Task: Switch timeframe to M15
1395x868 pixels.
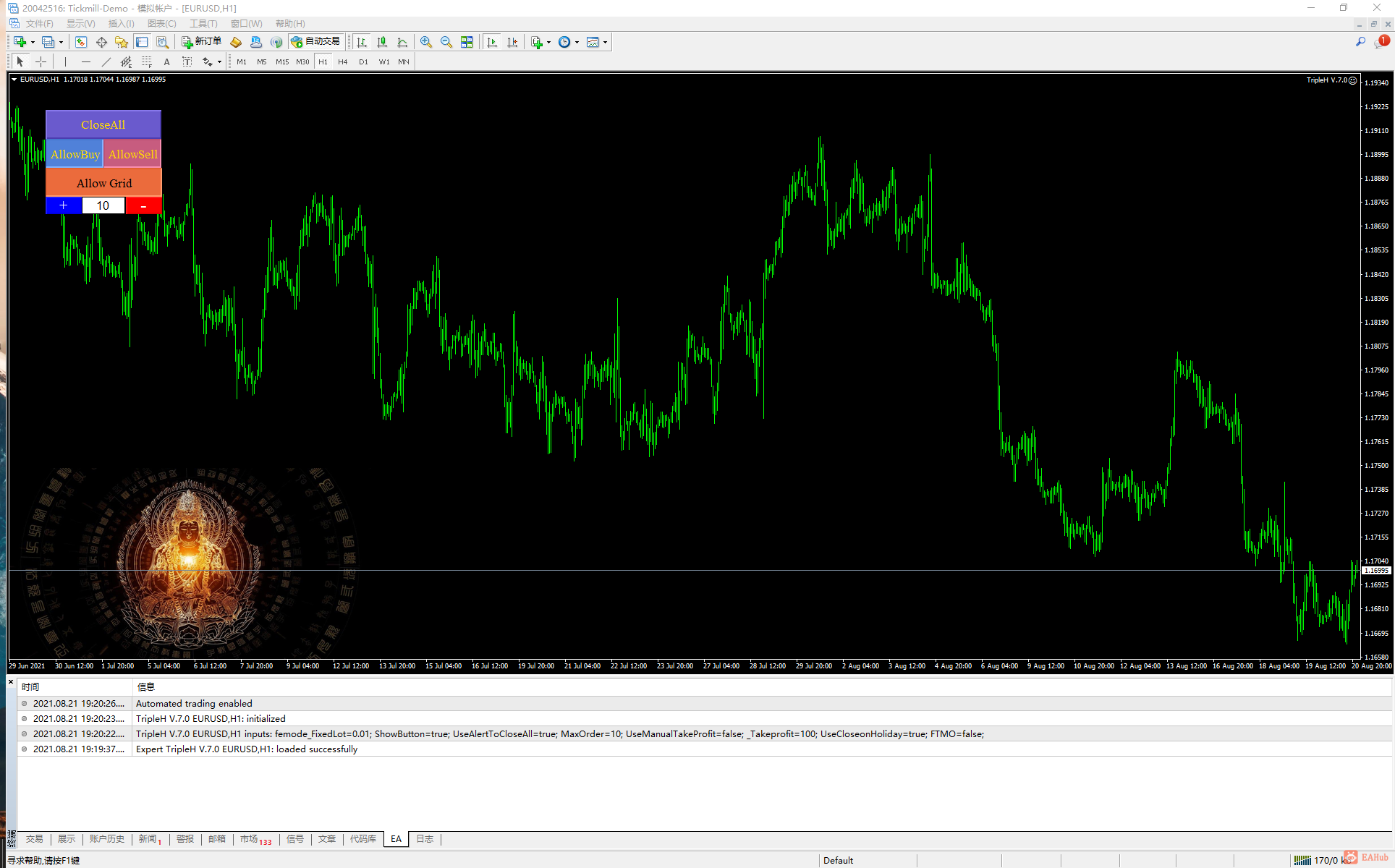Action: coord(282,61)
